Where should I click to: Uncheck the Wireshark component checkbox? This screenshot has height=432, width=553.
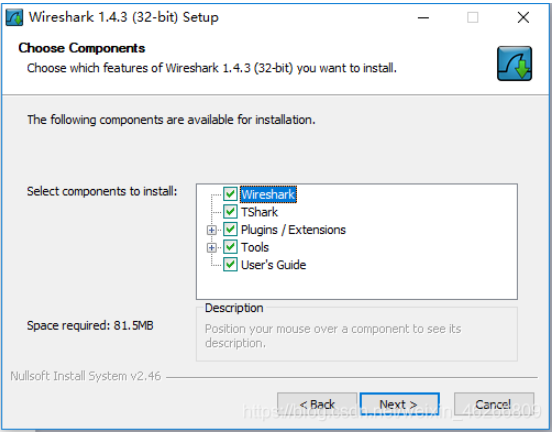pos(230,194)
